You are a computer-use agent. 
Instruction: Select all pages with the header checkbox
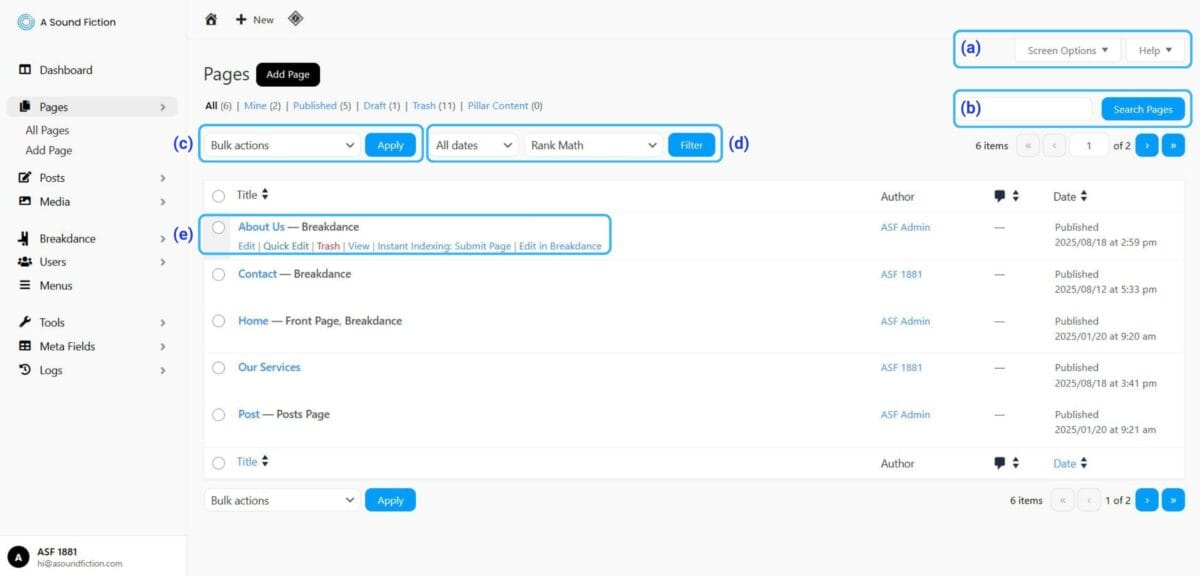218,195
